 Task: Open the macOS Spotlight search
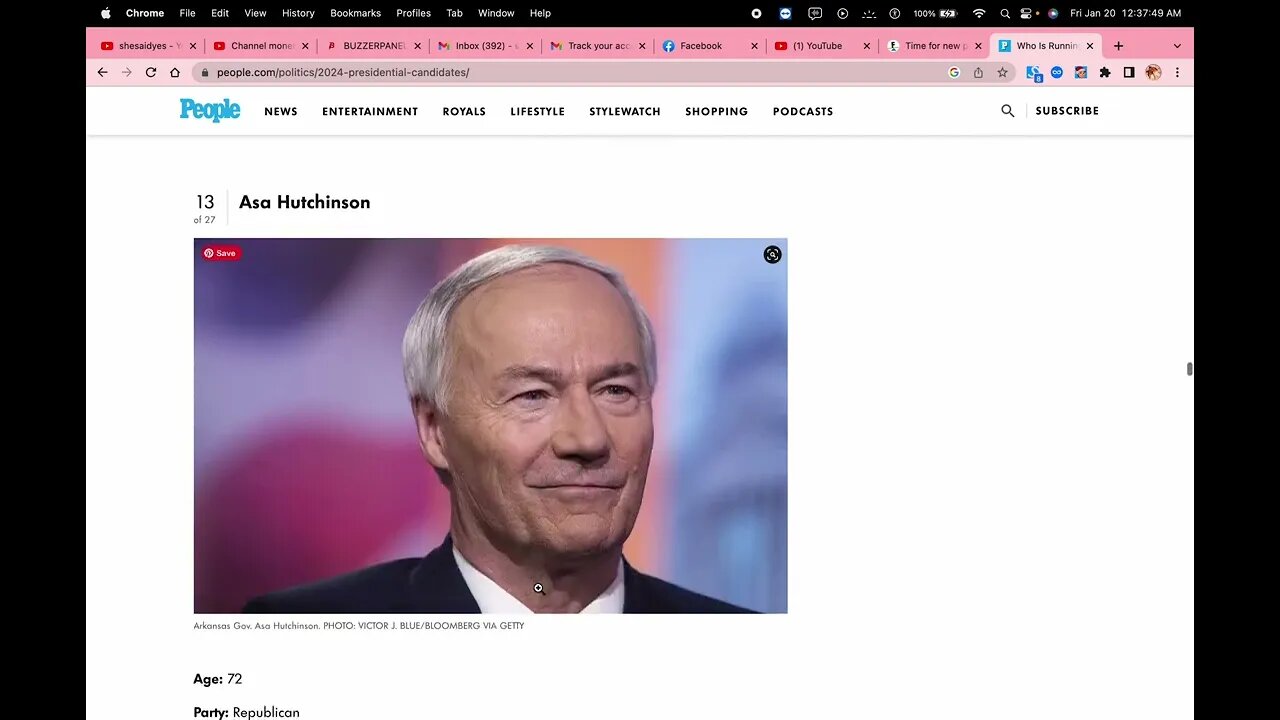1005,13
